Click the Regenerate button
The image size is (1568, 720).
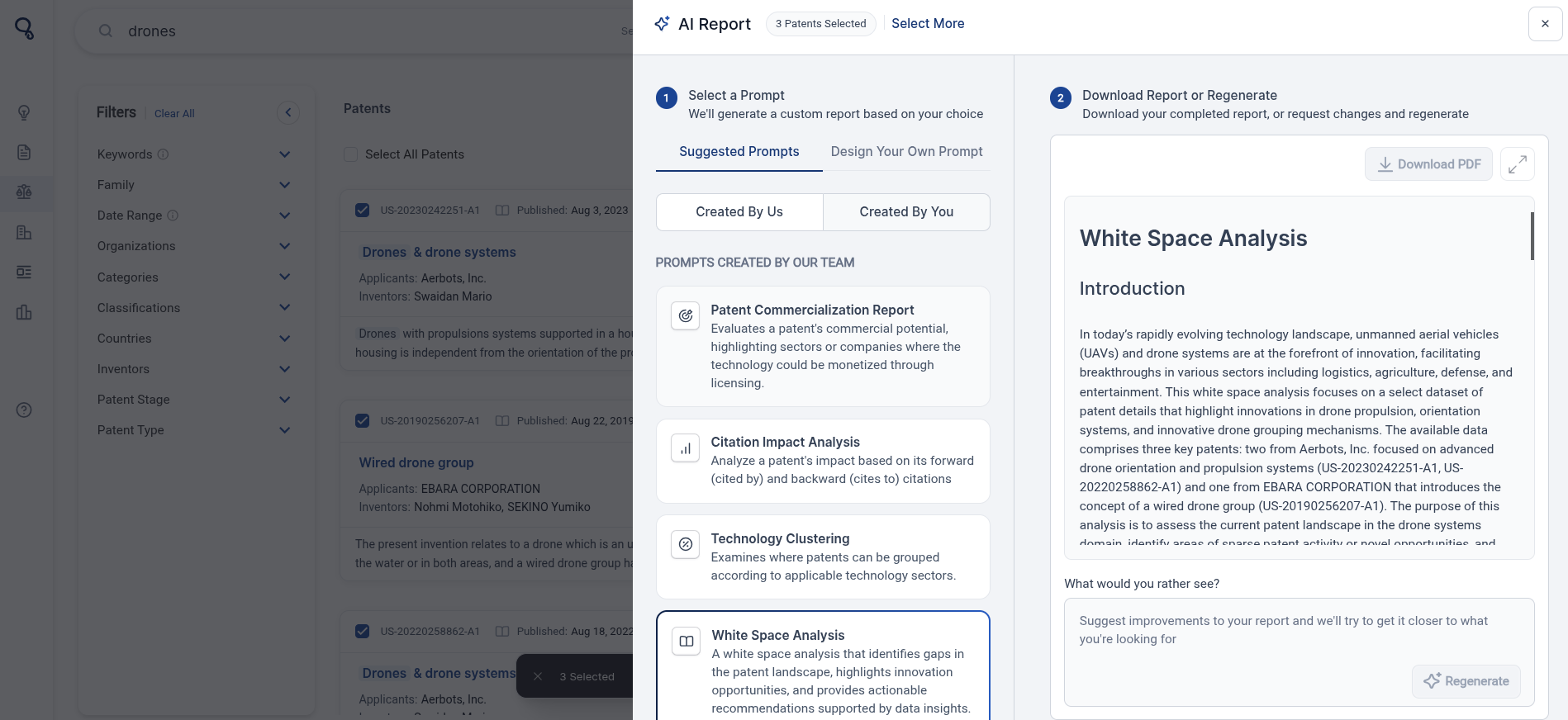pyautogui.click(x=1466, y=681)
